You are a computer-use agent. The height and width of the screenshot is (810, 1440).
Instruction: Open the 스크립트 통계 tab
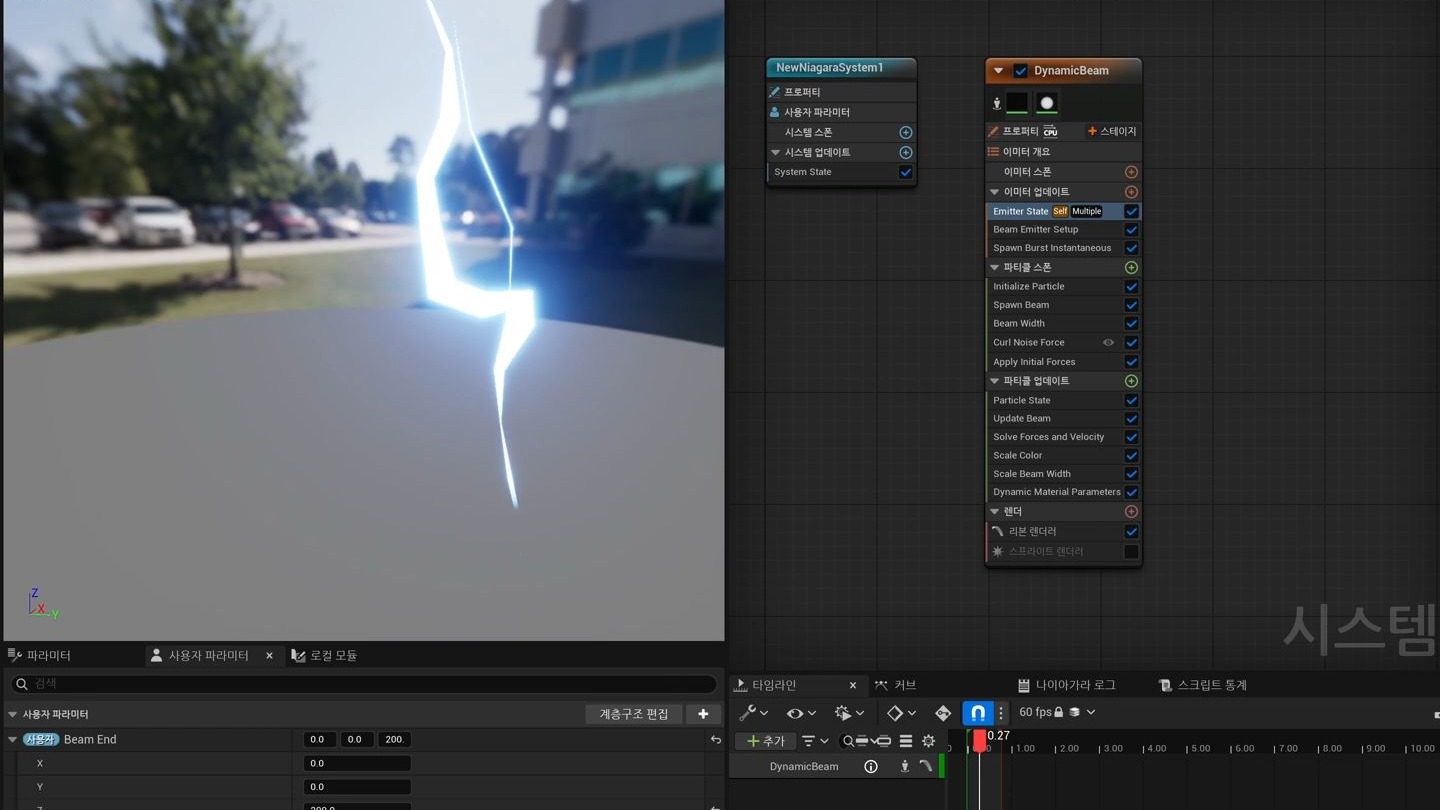coord(1203,686)
